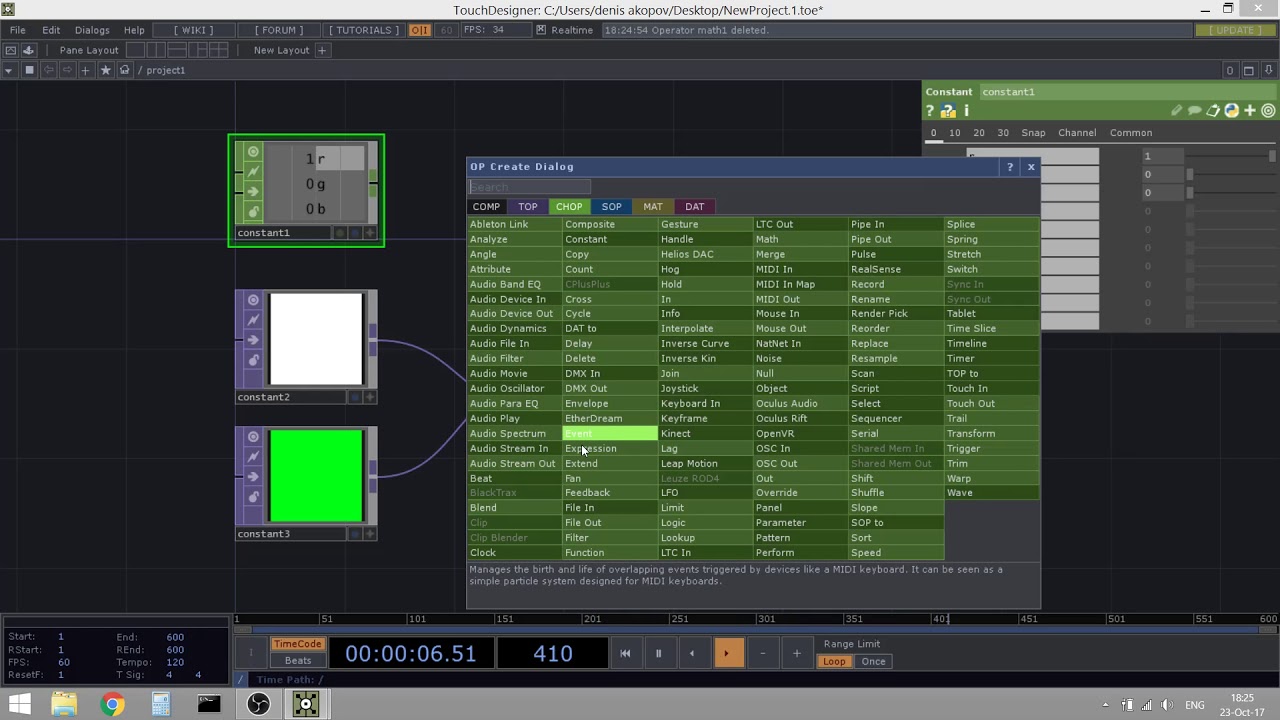The width and height of the screenshot is (1280, 720).
Task: Click the plus icon in parameter header
Action: 1250,111
